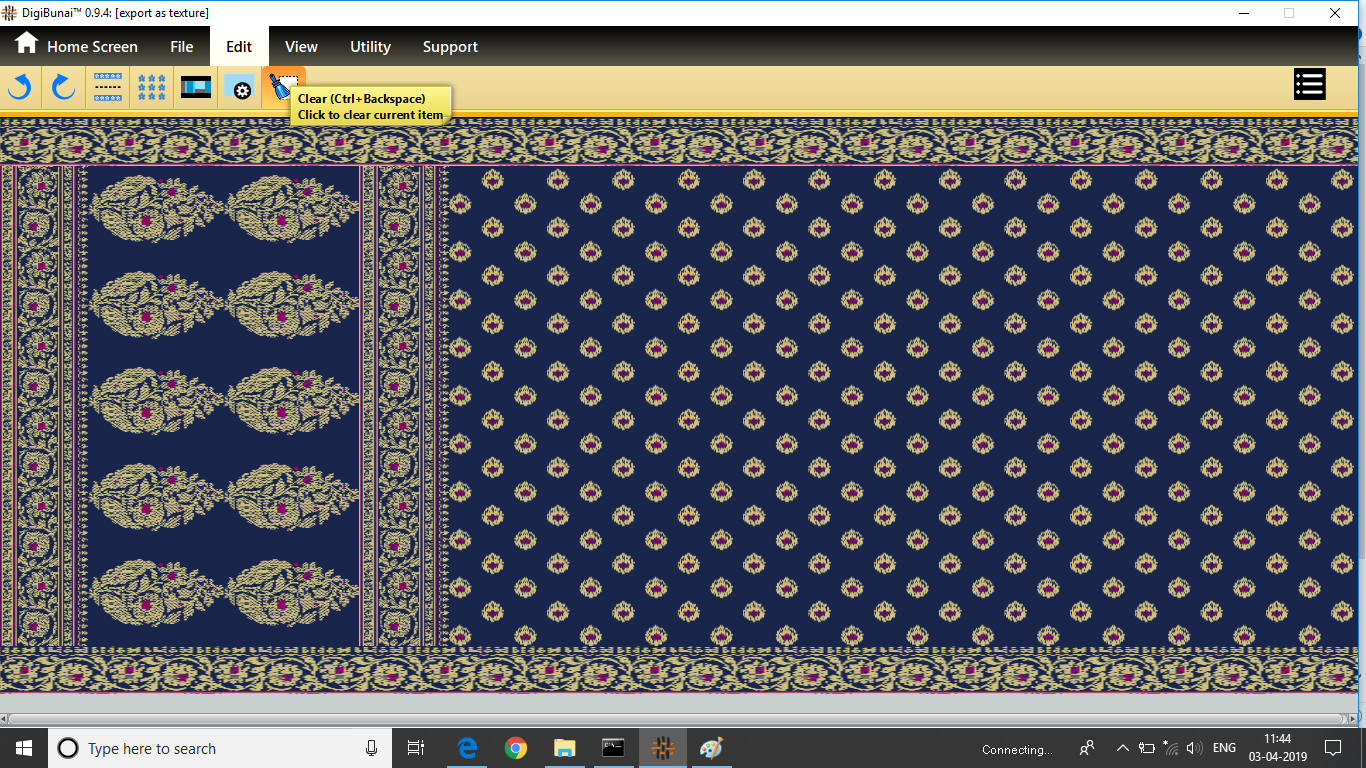Go to Home Screen
Image resolution: width=1366 pixels, height=768 pixels.
click(x=77, y=46)
